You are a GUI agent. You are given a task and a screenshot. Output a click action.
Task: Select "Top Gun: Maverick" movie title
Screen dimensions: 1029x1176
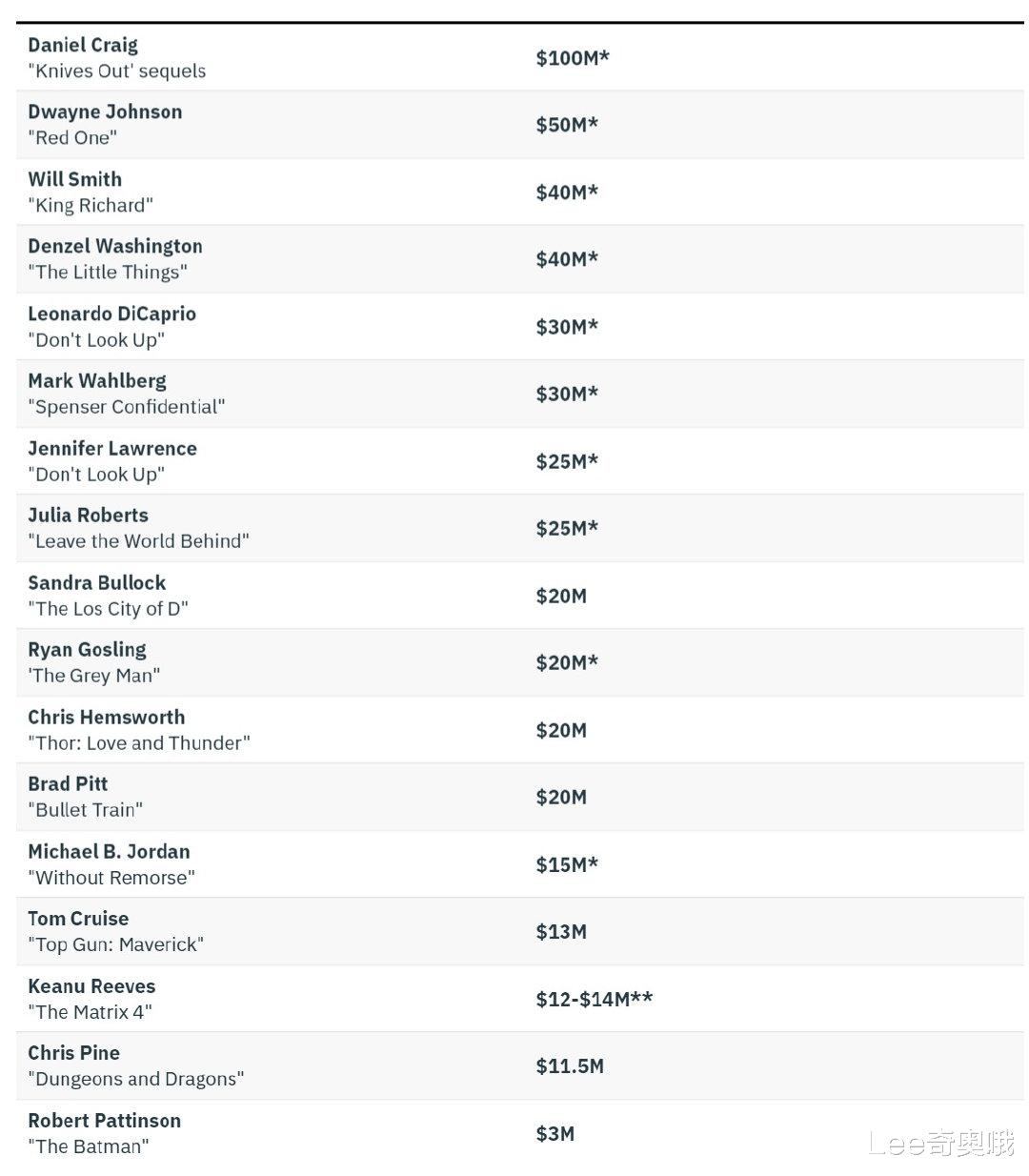tap(115, 944)
